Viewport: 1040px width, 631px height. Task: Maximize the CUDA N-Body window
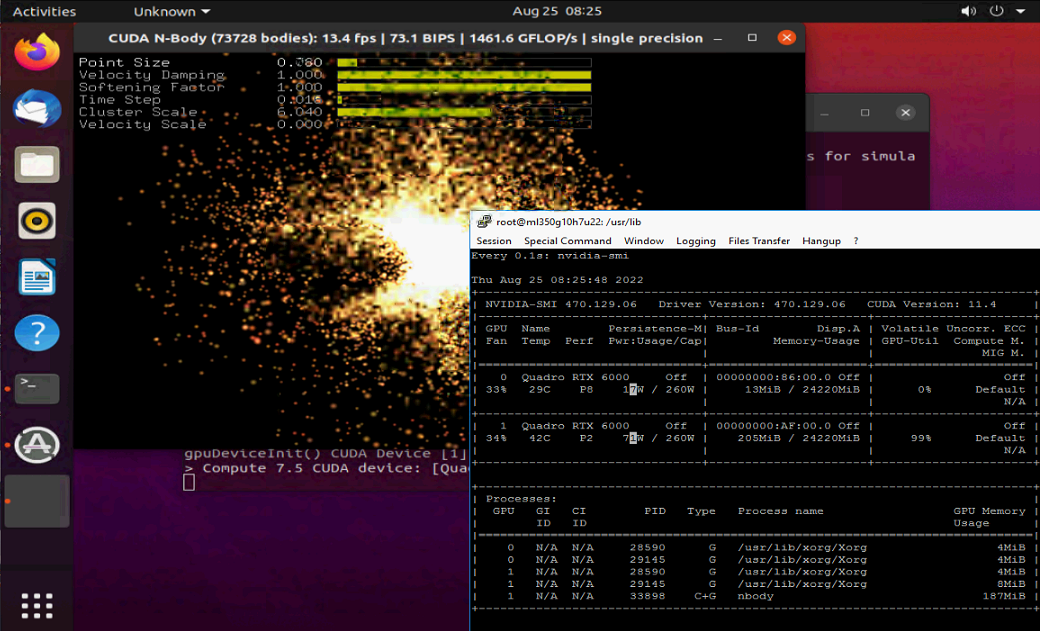click(x=752, y=38)
